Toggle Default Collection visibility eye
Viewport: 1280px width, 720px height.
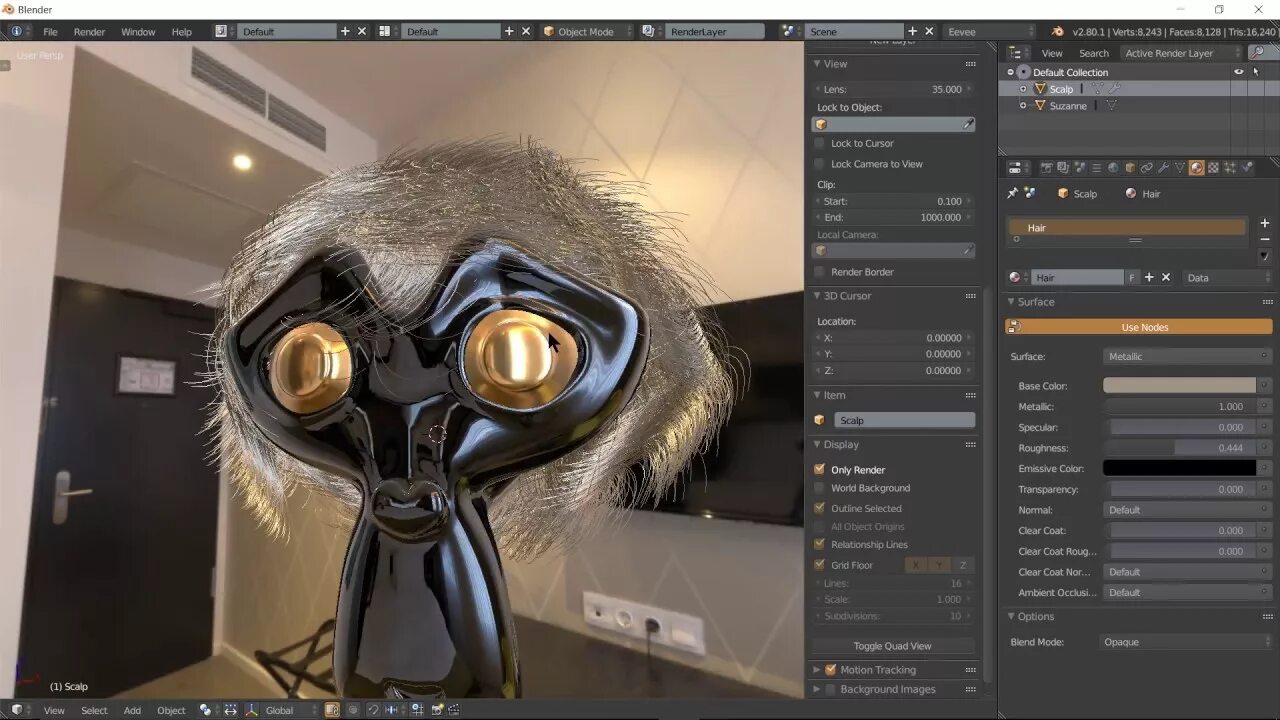click(1238, 72)
